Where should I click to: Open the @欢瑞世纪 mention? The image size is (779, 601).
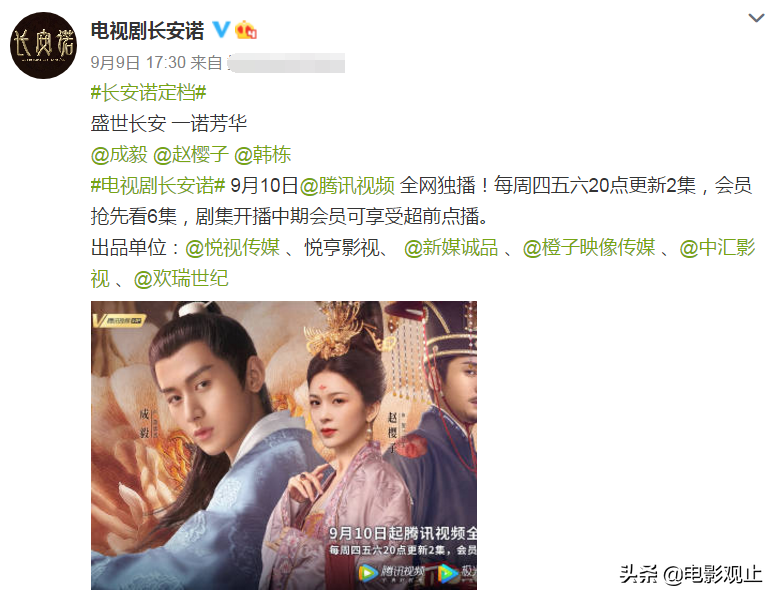click(181, 279)
